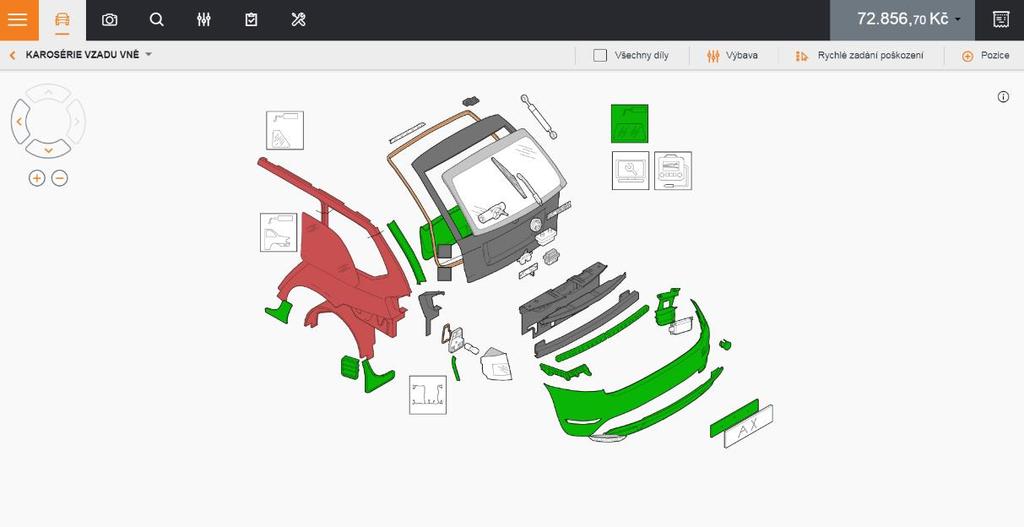Add a new Pozice entry

tap(985, 56)
